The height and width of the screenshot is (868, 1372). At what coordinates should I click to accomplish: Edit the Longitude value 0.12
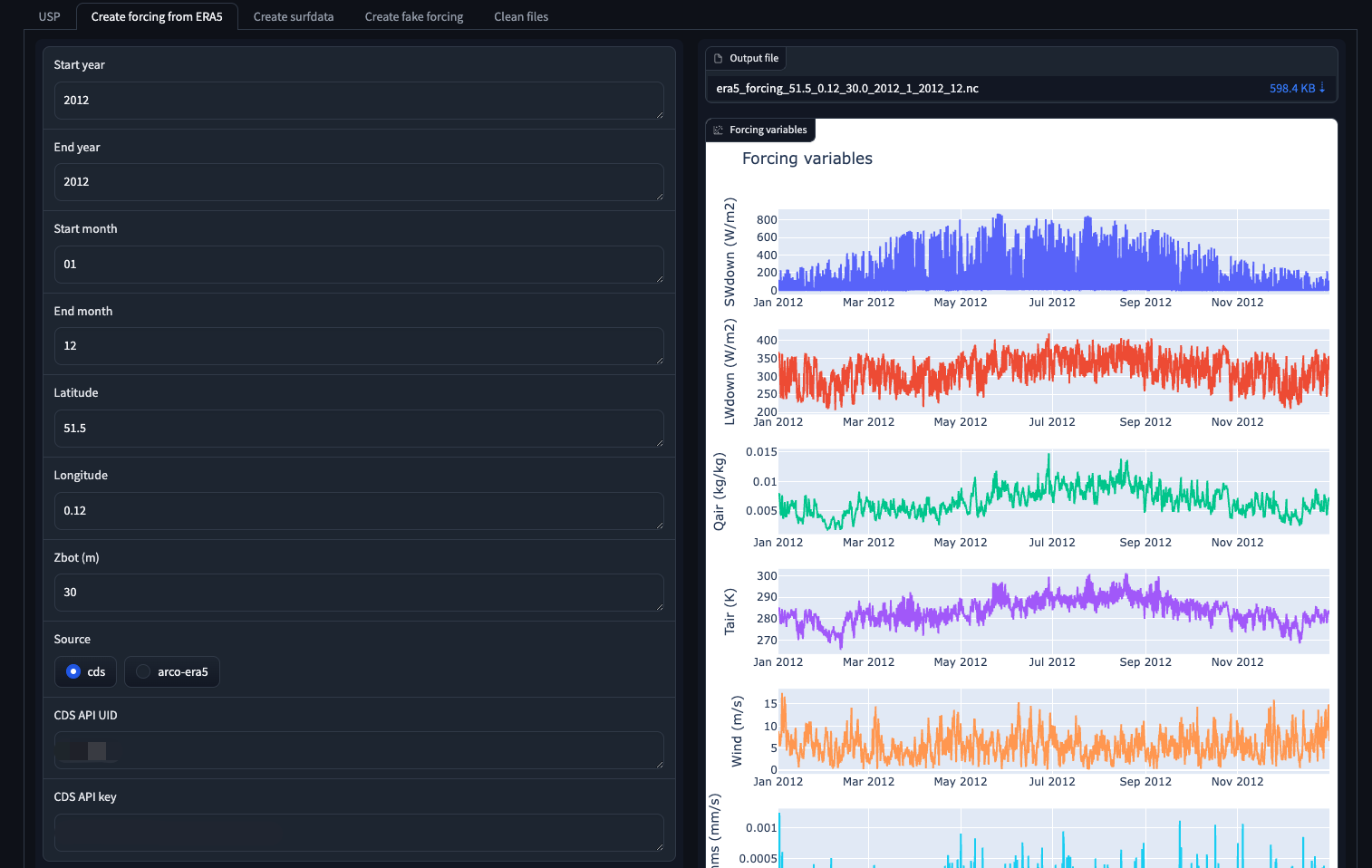click(359, 511)
